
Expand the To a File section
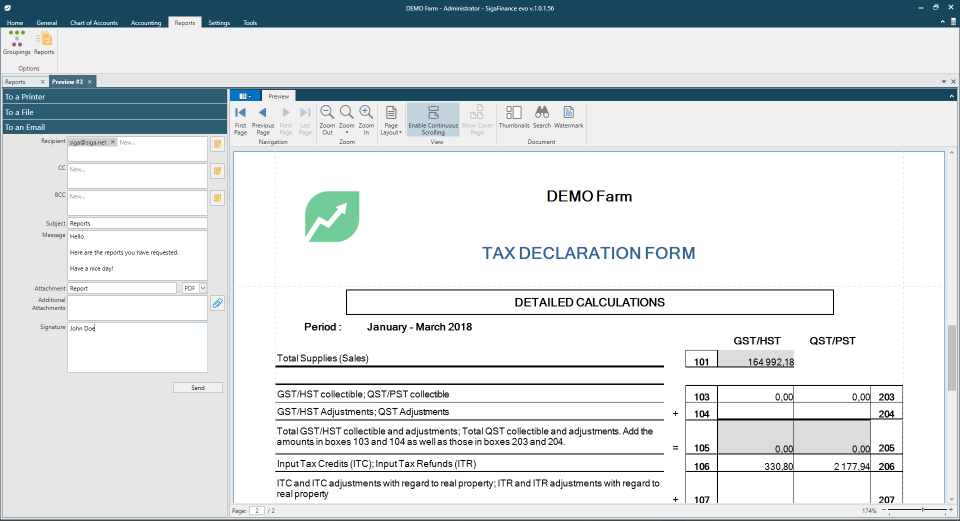click(114, 112)
